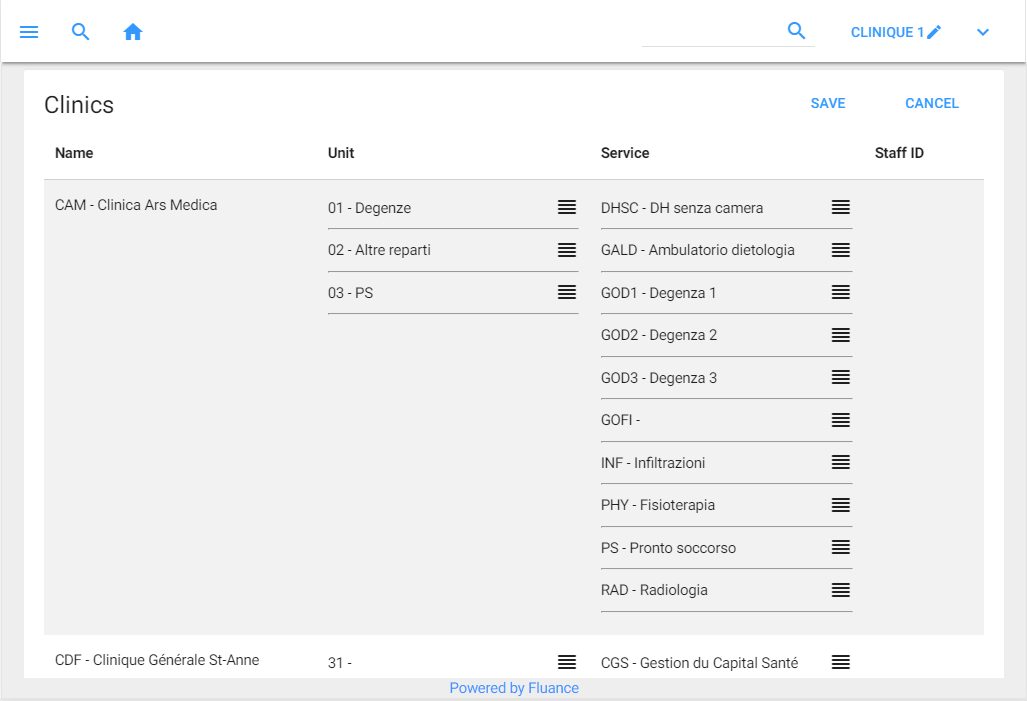Click the handle for INF - Infiltrazioni

[841, 462]
